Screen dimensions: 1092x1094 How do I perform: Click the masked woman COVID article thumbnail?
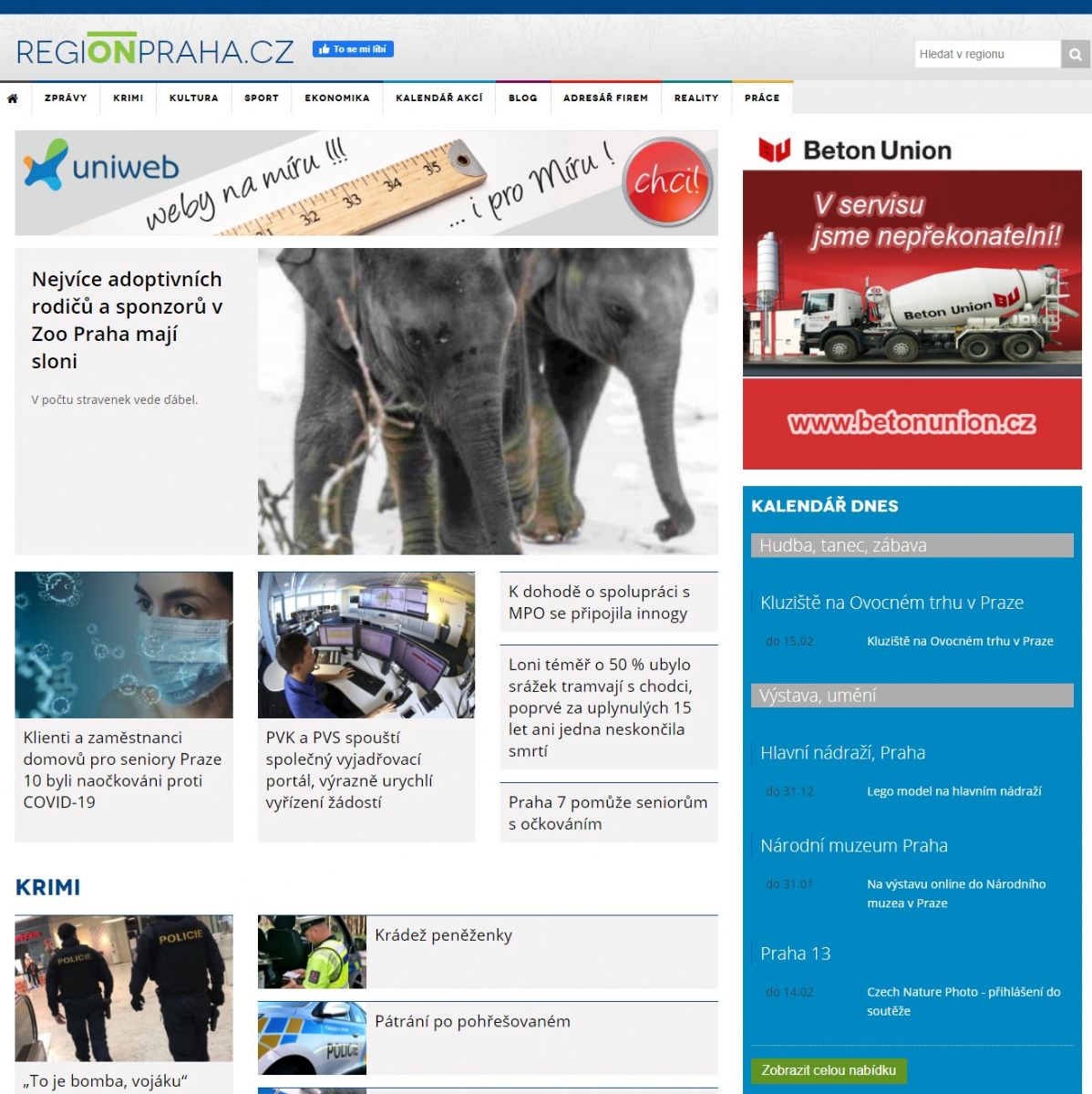tap(124, 645)
